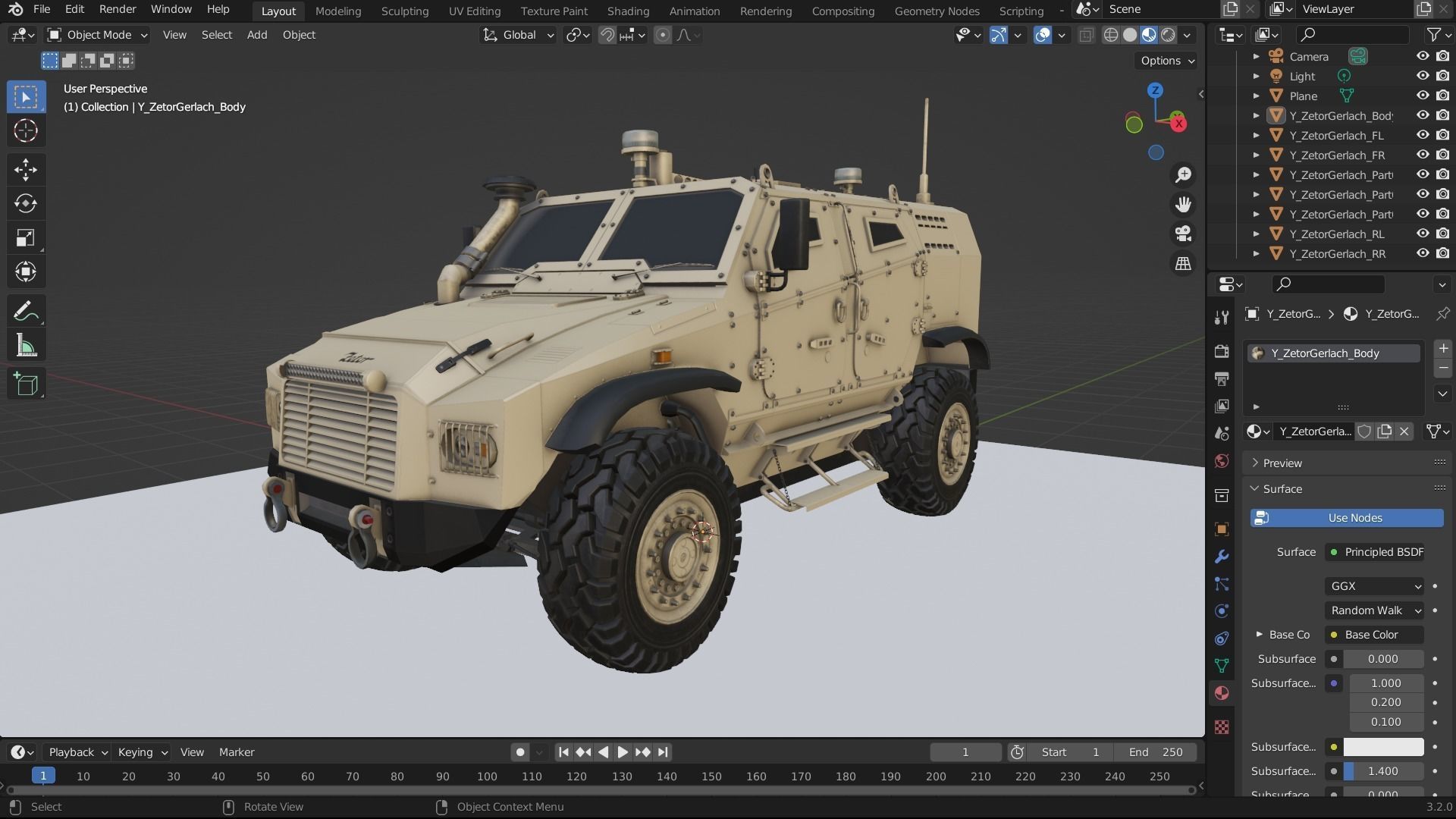Hide the Light object in outliner
This screenshot has width=1456, height=819.
coord(1423,76)
